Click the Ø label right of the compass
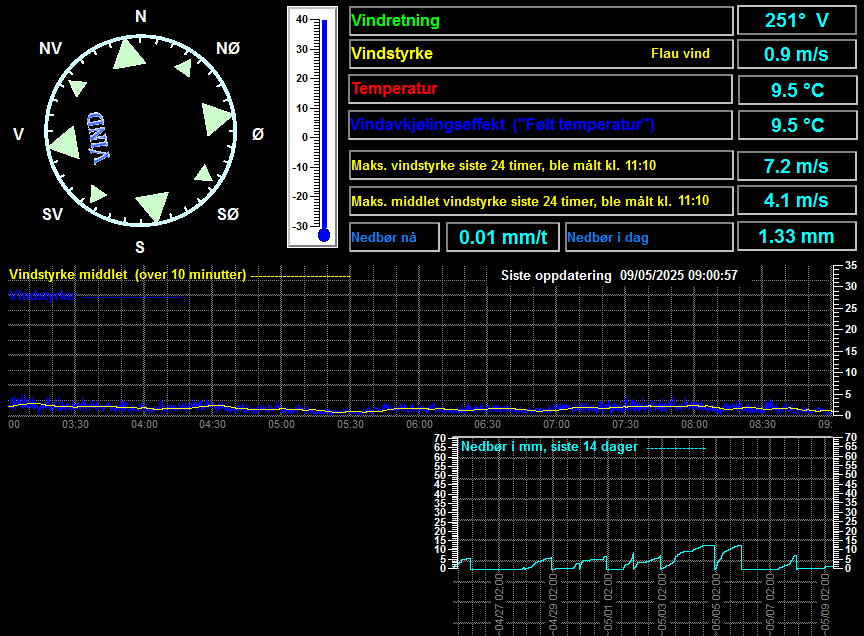This screenshot has width=864, height=636. click(x=258, y=134)
